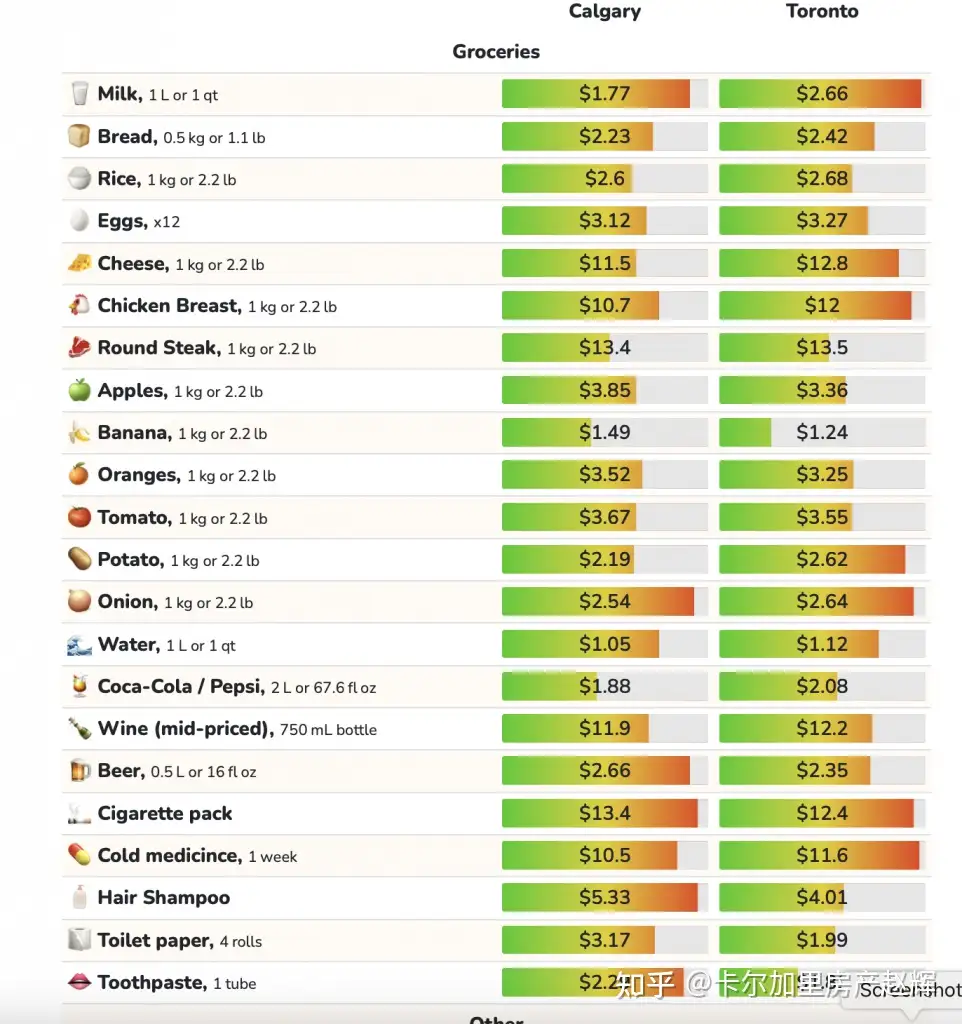Click the toilet paper roll icon
The width and height of the screenshot is (962, 1024).
click(x=80, y=940)
